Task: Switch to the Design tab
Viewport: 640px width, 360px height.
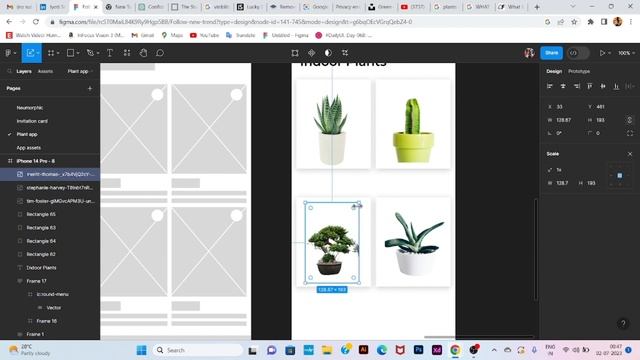Action: click(x=554, y=71)
